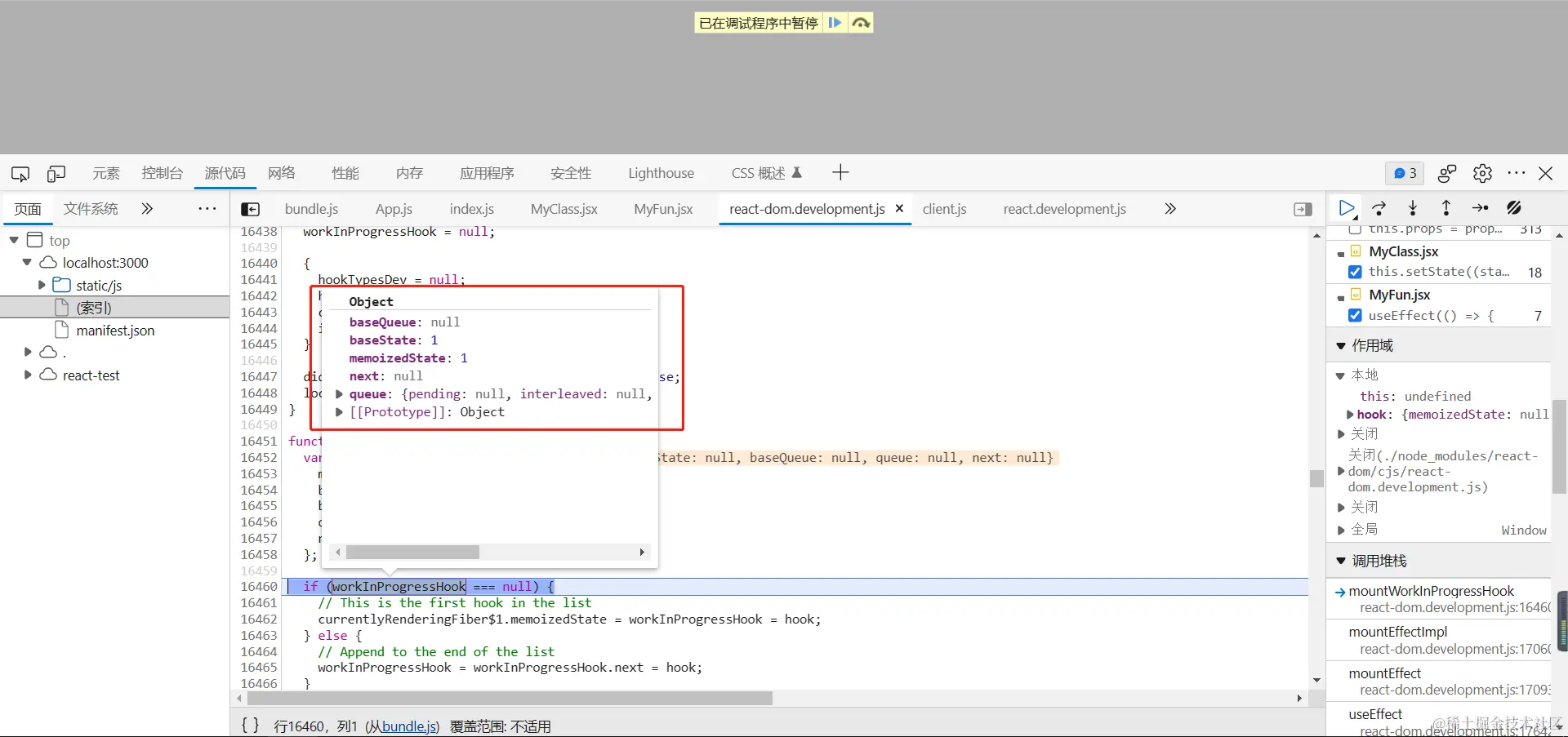Image resolution: width=1568 pixels, height=737 pixels.
Task: Toggle the navigator sidebar icon
Action: tap(251, 209)
